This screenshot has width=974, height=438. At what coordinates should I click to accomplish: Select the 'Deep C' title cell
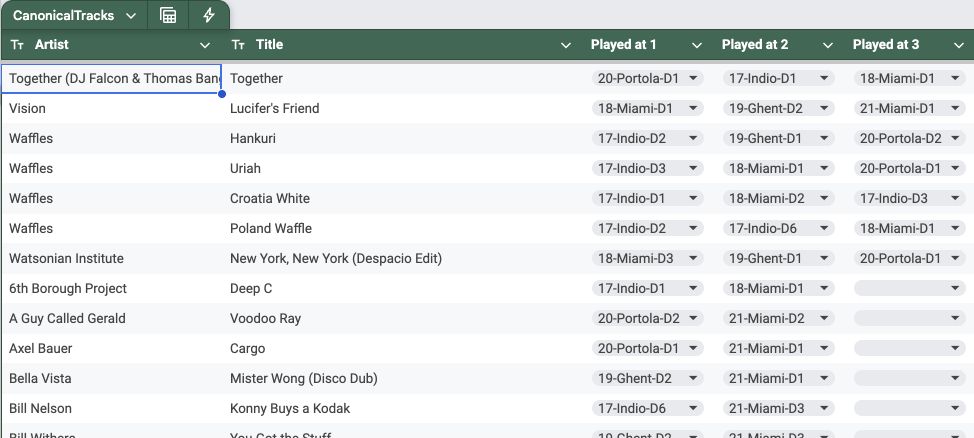pyautogui.click(x=404, y=288)
